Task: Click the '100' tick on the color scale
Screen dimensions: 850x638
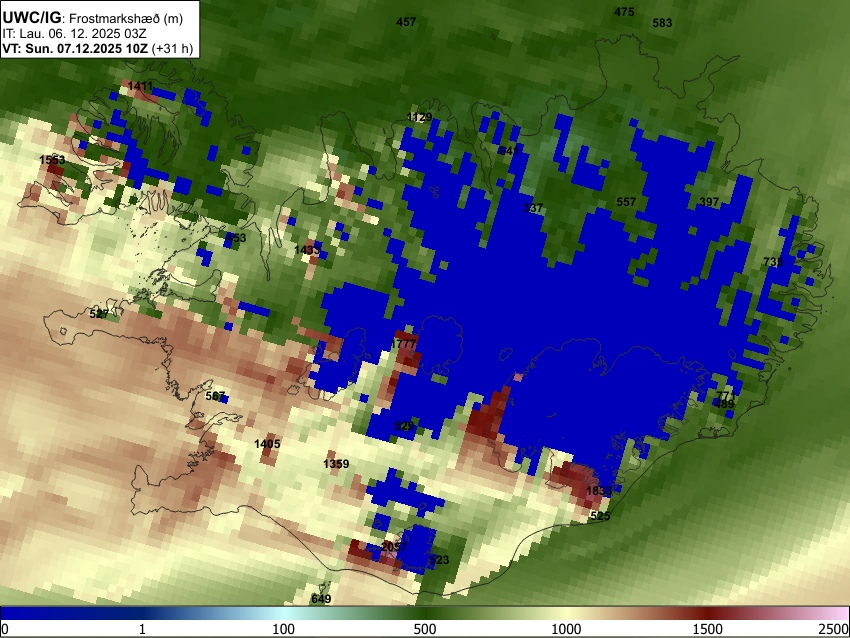Action: click(284, 629)
